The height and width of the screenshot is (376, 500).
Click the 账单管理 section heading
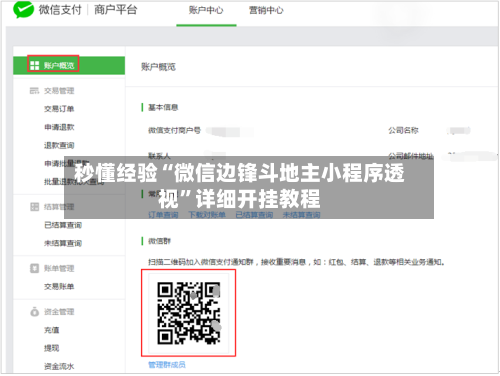[59, 268]
